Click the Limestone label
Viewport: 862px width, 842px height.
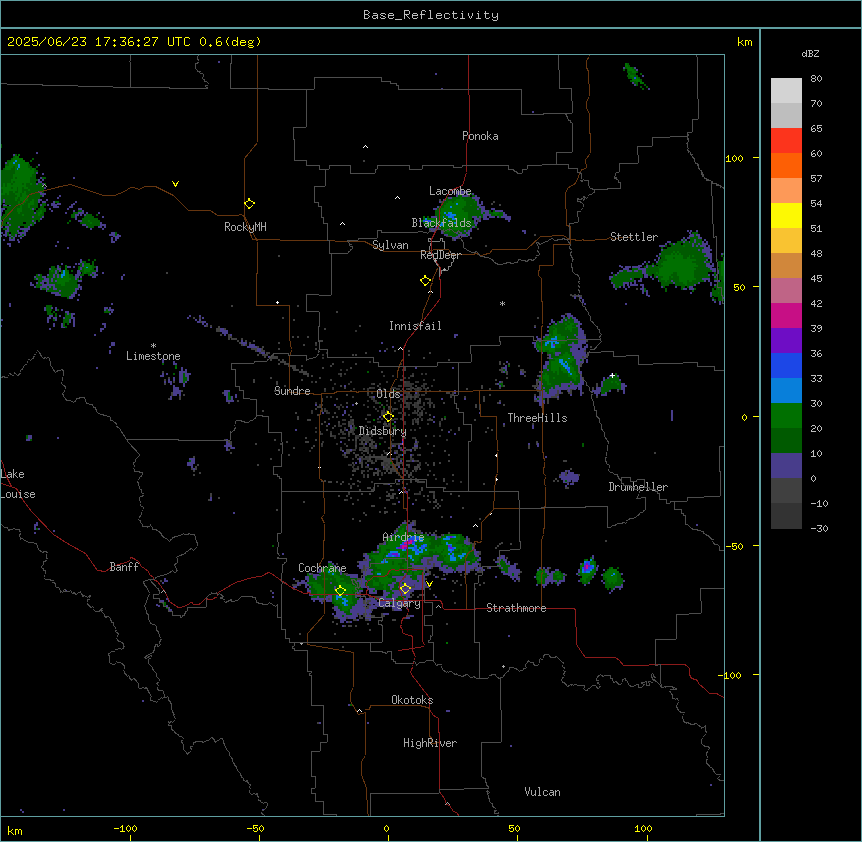[x=153, y=356]
